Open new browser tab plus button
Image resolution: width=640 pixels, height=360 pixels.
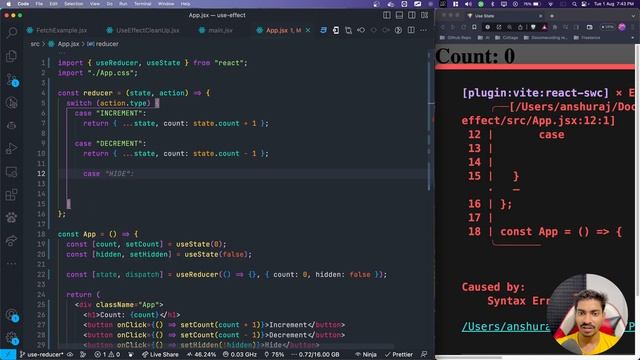point(552,16)
